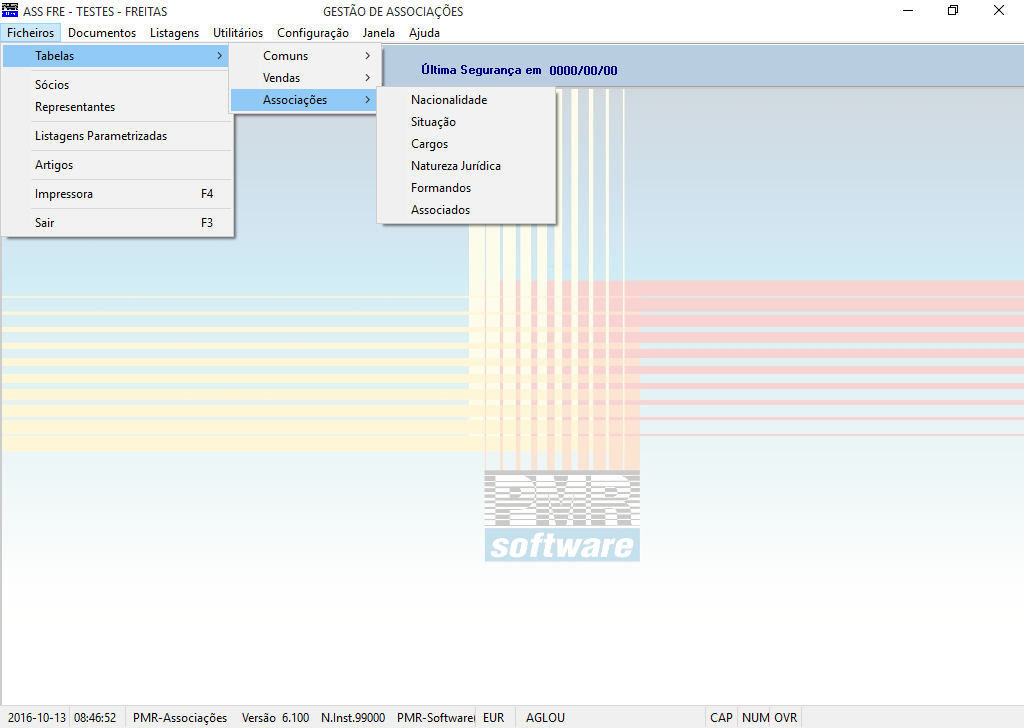Image resolution: width=1024 pixels, height=728 pixels.
Task: Open the Nacionalidade table
Action: pyautogui.click(x=466, y=100)
